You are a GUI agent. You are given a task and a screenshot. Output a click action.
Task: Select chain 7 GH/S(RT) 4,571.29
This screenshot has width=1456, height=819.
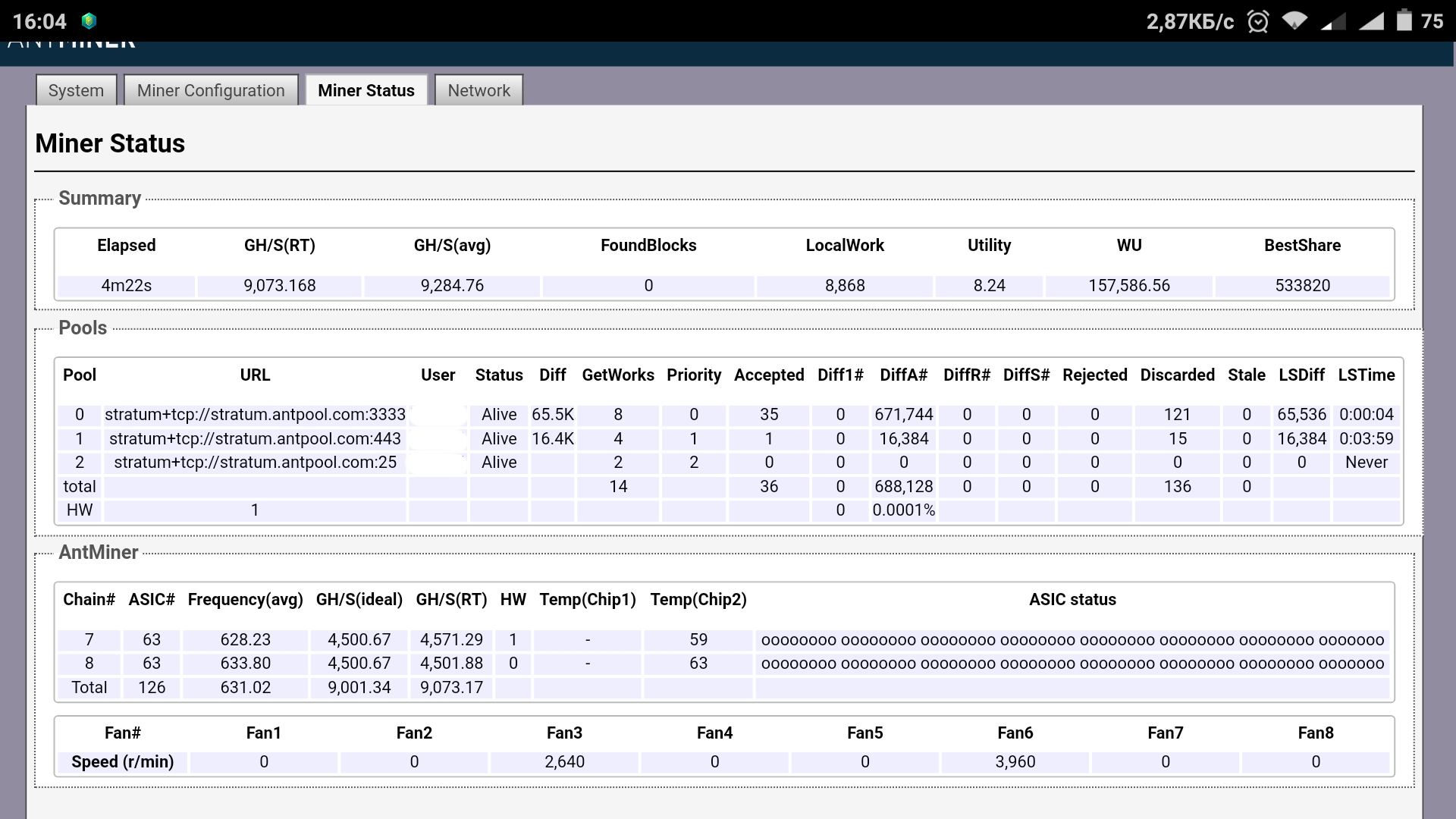click(451, 640)
